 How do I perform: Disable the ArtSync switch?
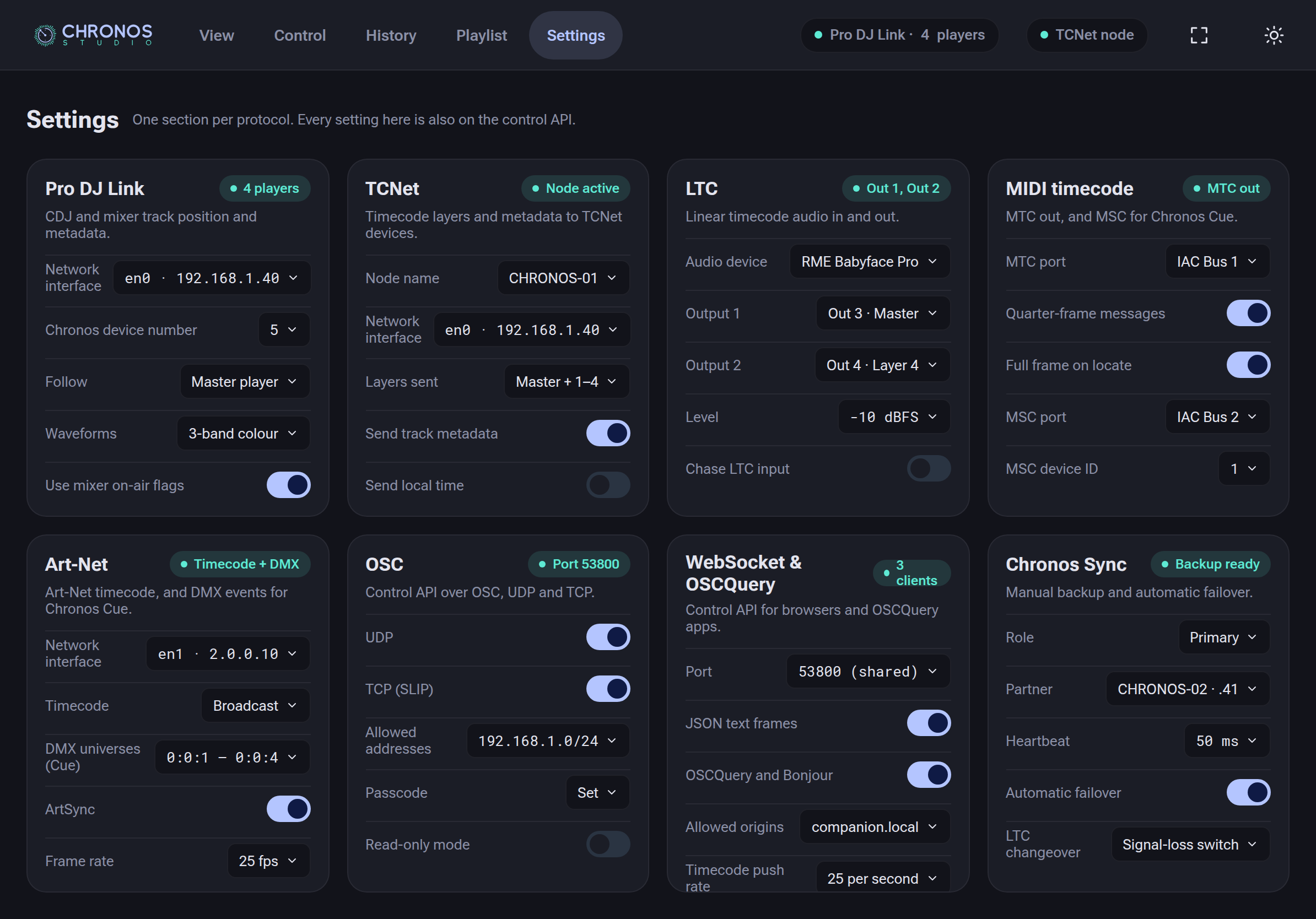click(288, 809)
